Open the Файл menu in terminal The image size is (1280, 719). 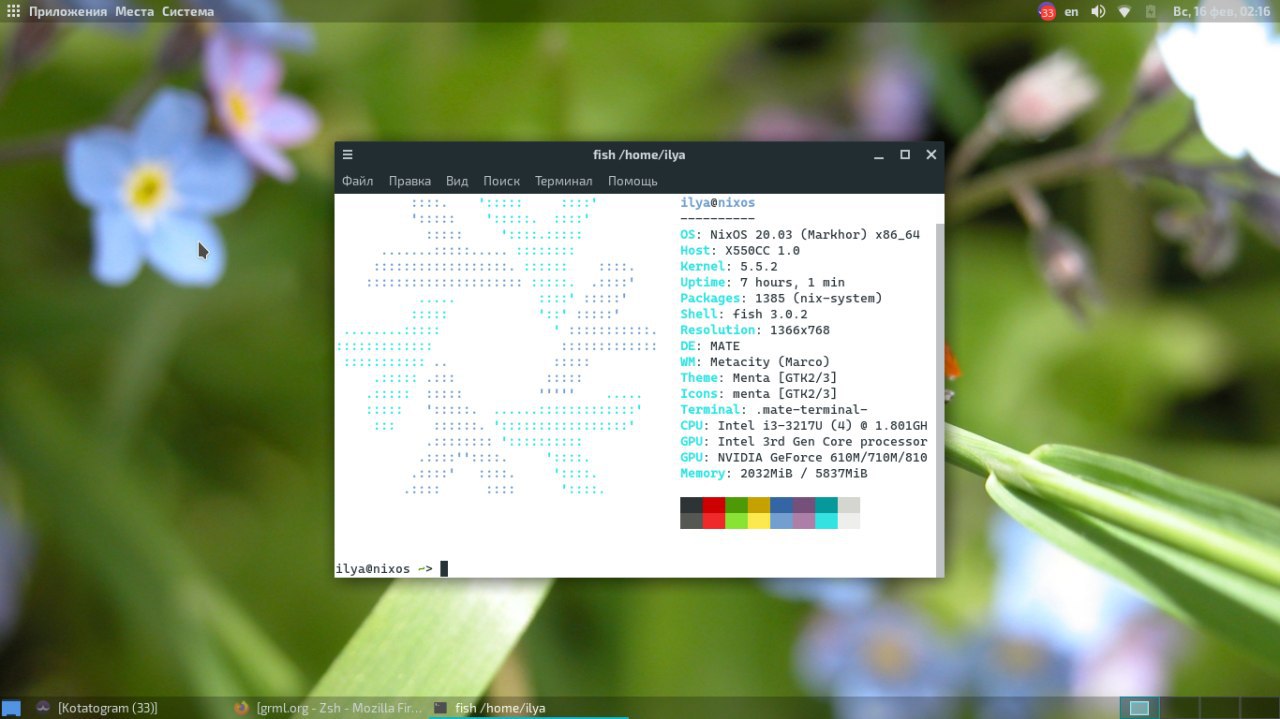357,181
